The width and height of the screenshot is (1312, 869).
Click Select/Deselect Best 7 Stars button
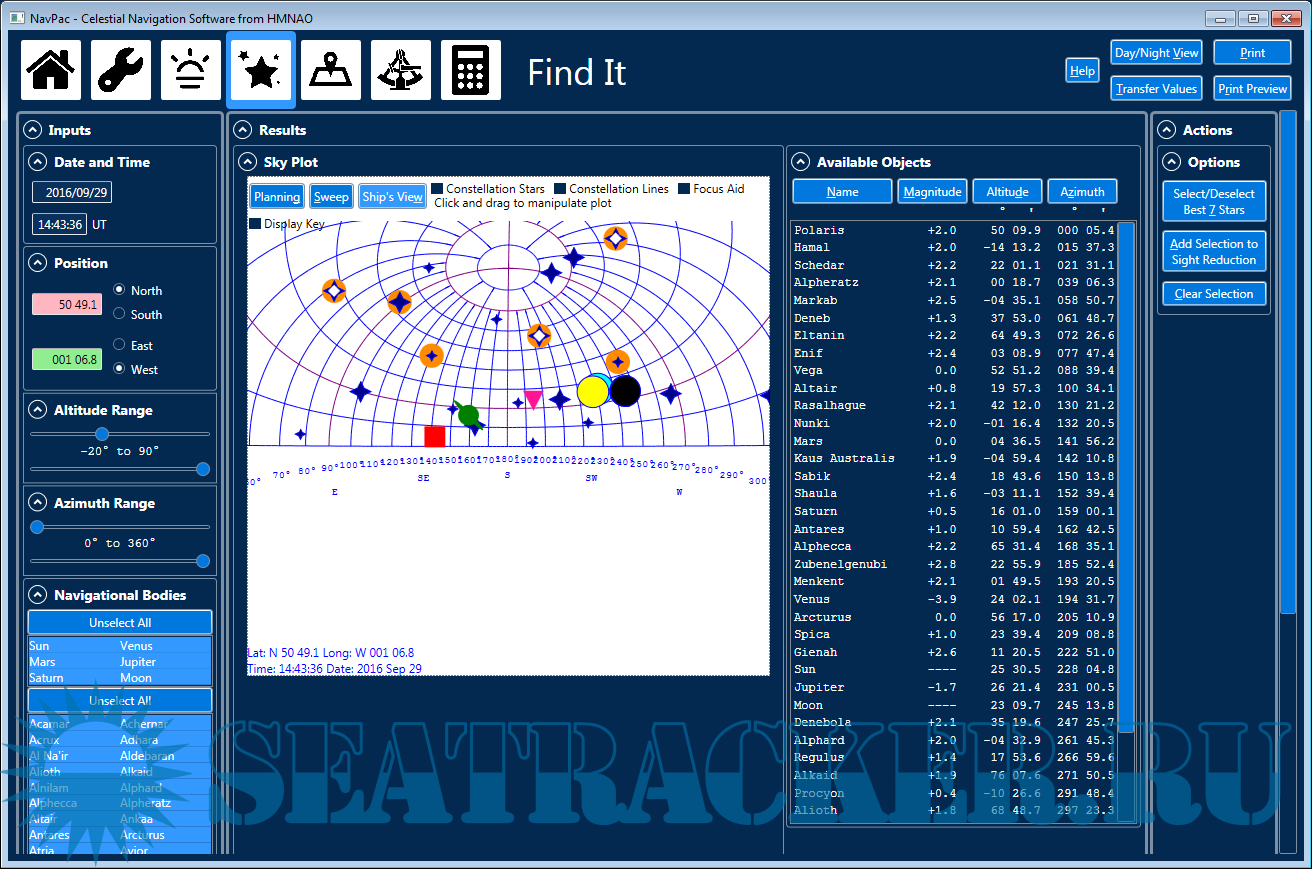pyautogui.click(x=1214, y=202)
